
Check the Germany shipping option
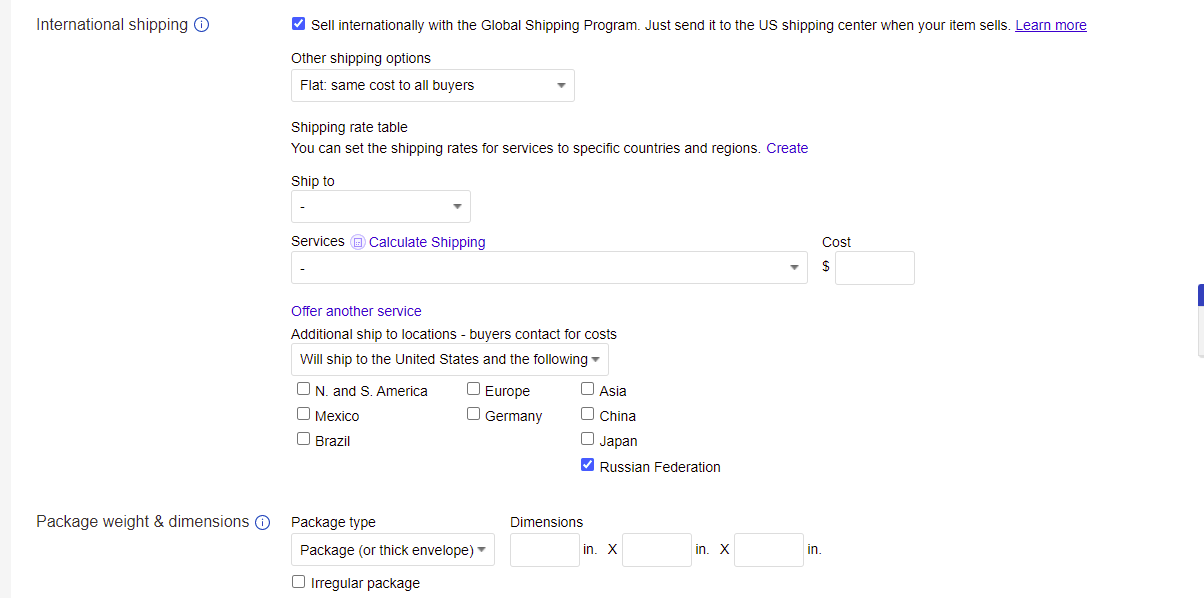coord(473,413)
